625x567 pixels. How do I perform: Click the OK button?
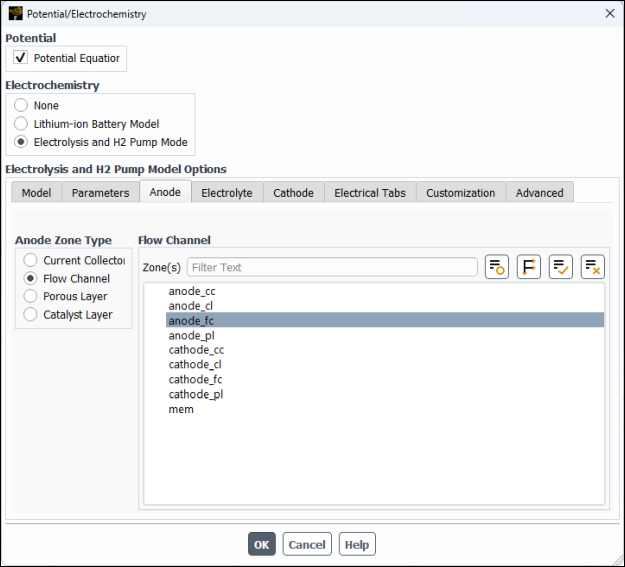click(261, 544)
